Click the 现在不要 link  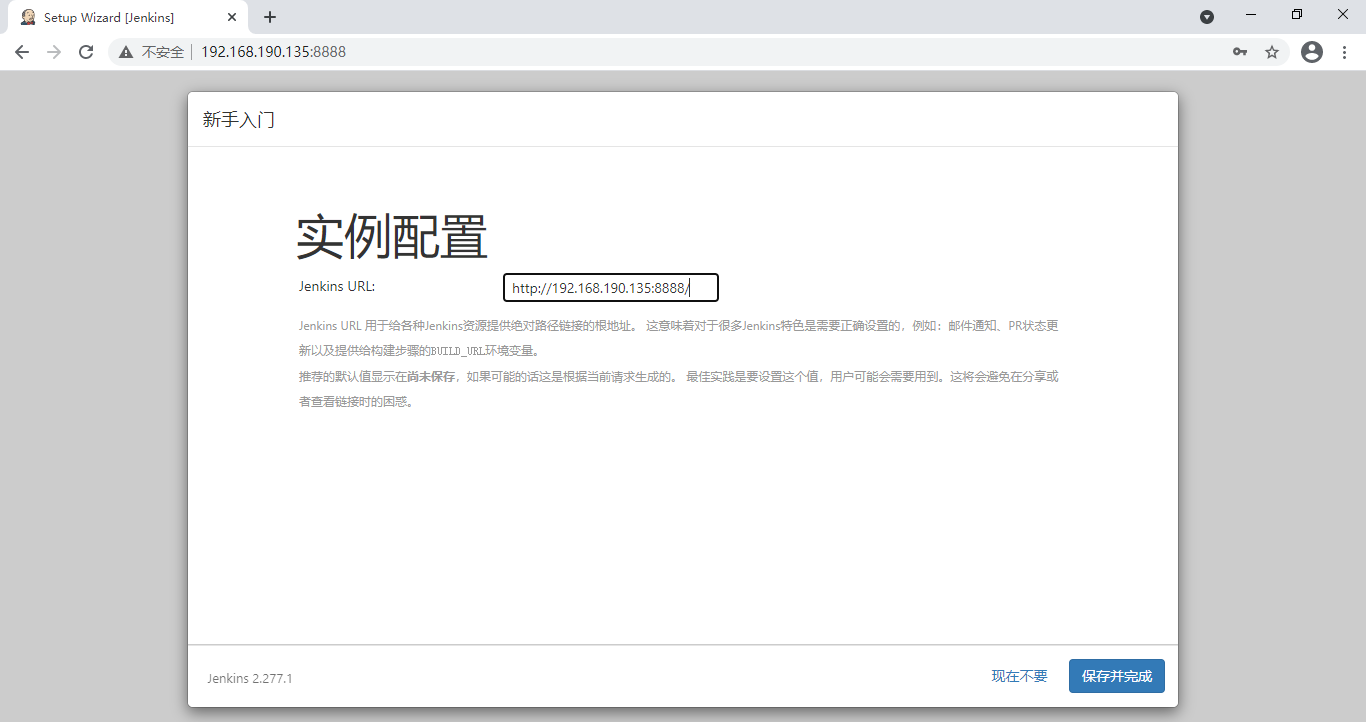coord(1019,676)
